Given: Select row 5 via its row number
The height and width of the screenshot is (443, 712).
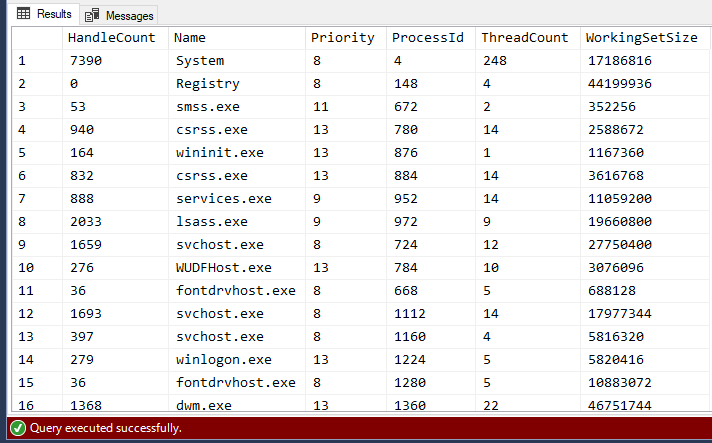Looking at the screenshot, I should 37,153.
